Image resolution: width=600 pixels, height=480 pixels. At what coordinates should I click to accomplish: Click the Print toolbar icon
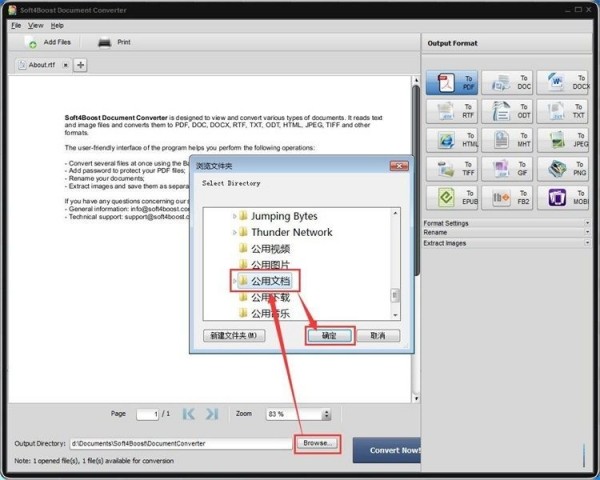(x=105, y=43)
